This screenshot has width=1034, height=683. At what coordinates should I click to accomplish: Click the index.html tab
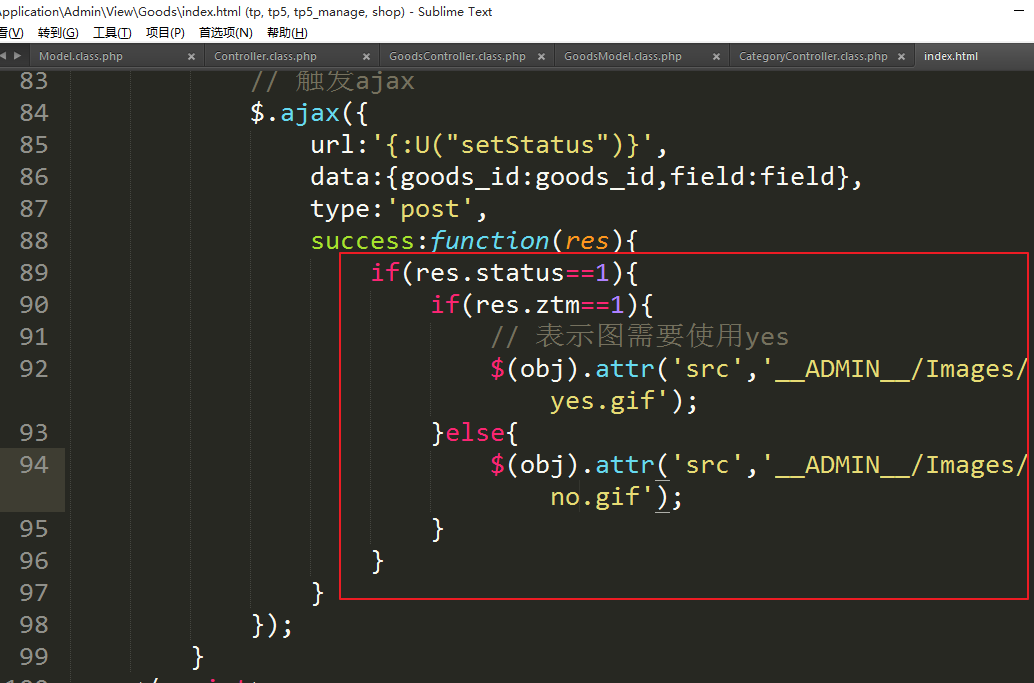click(x=950, y=57)
